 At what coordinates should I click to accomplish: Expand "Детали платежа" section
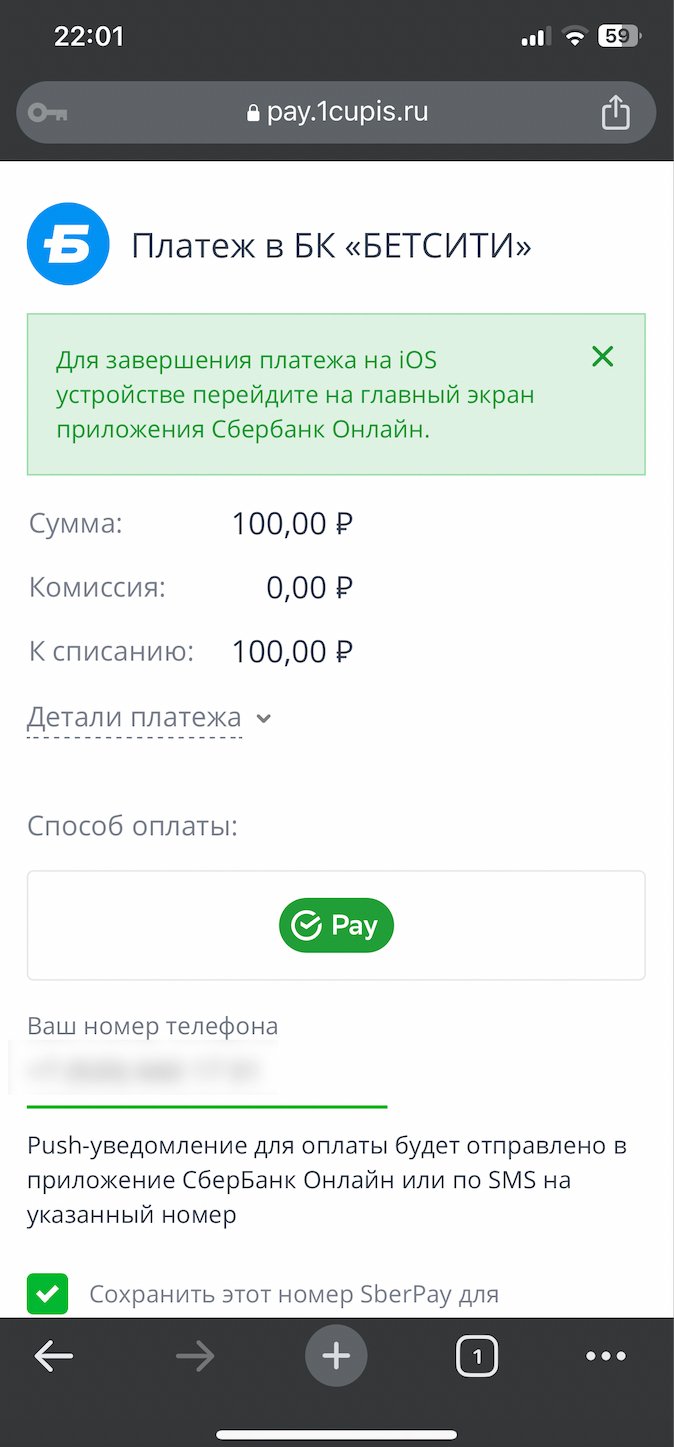[134, 718]
